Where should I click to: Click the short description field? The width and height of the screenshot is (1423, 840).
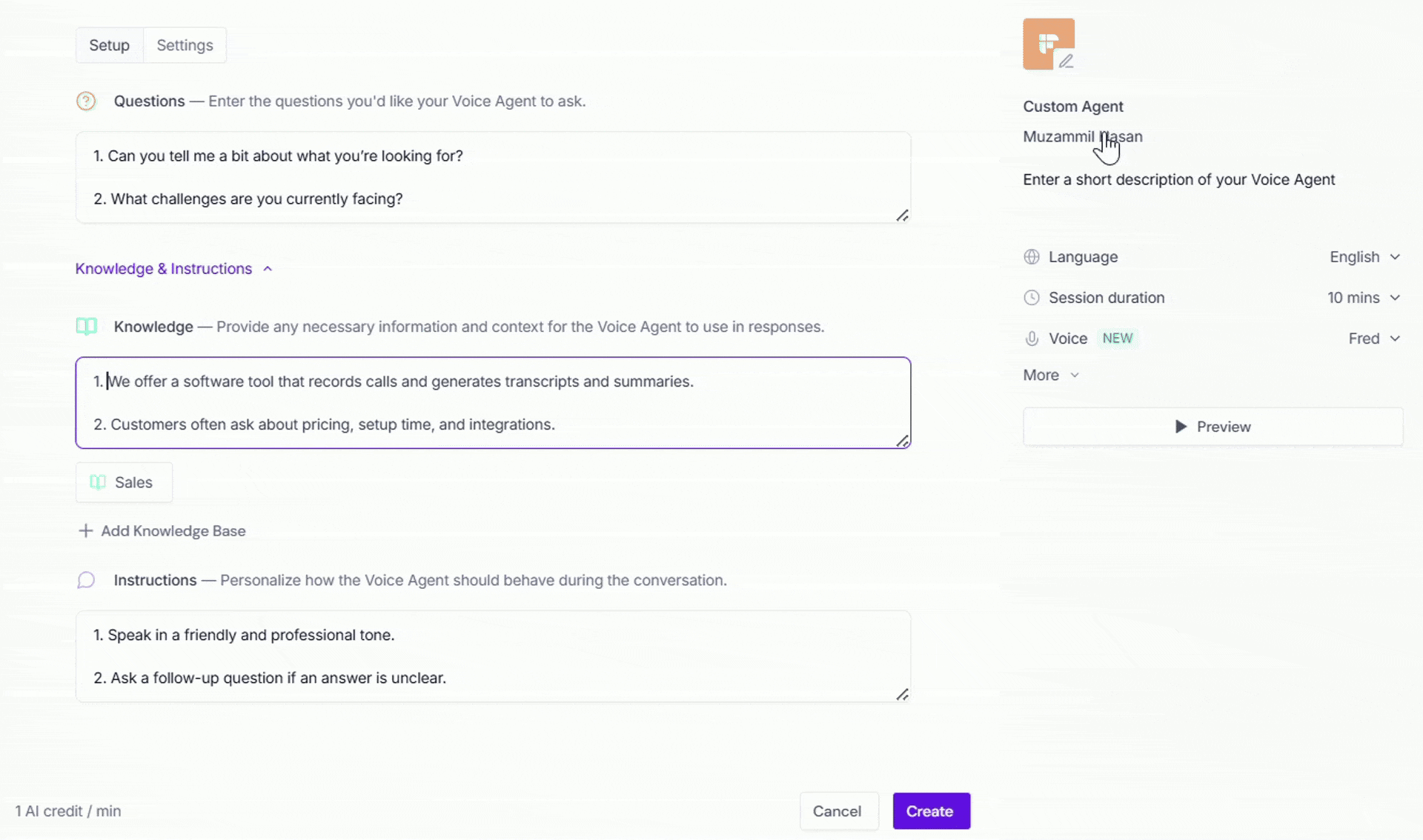click(1179, 180)
